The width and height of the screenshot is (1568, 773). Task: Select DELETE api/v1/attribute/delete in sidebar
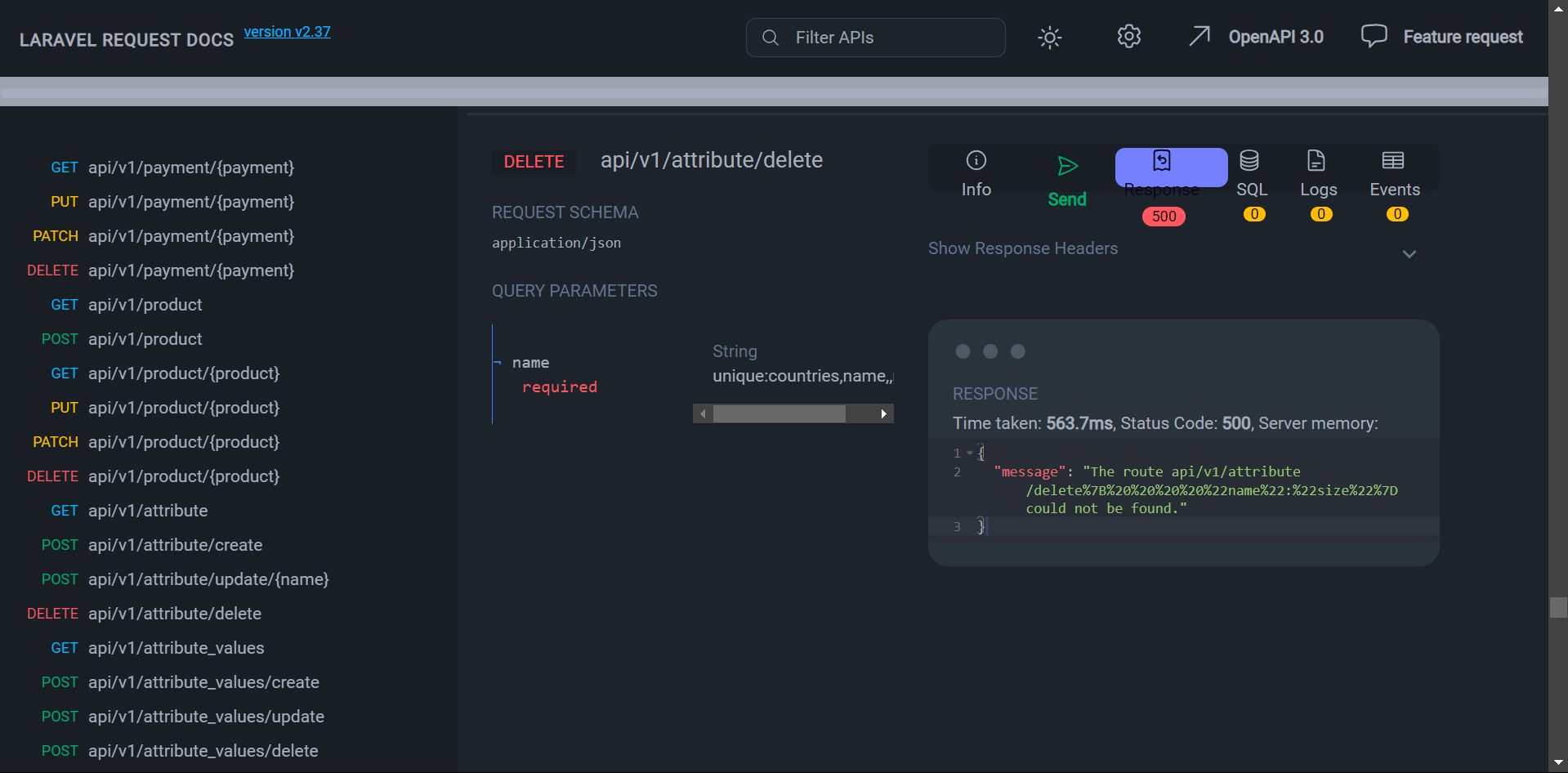click(x=174, y=614)
